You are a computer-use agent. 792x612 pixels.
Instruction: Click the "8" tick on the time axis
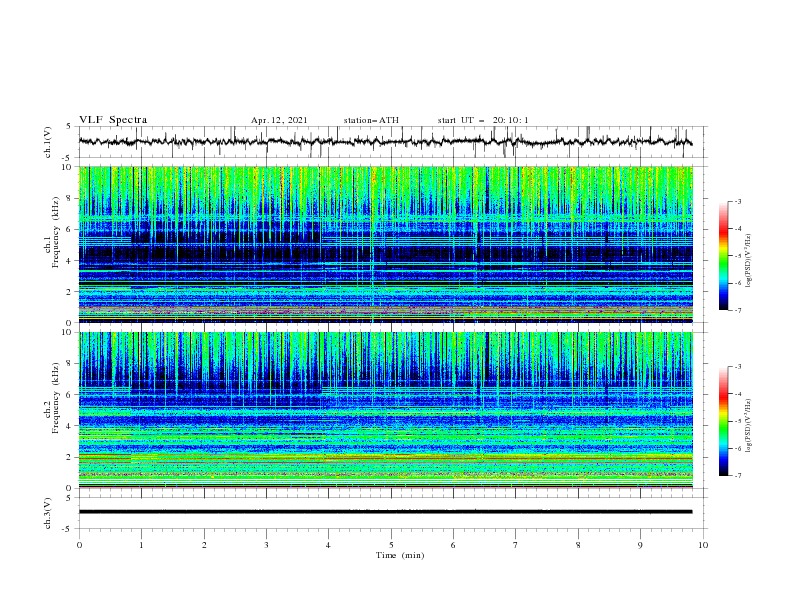tap(578, 545)
